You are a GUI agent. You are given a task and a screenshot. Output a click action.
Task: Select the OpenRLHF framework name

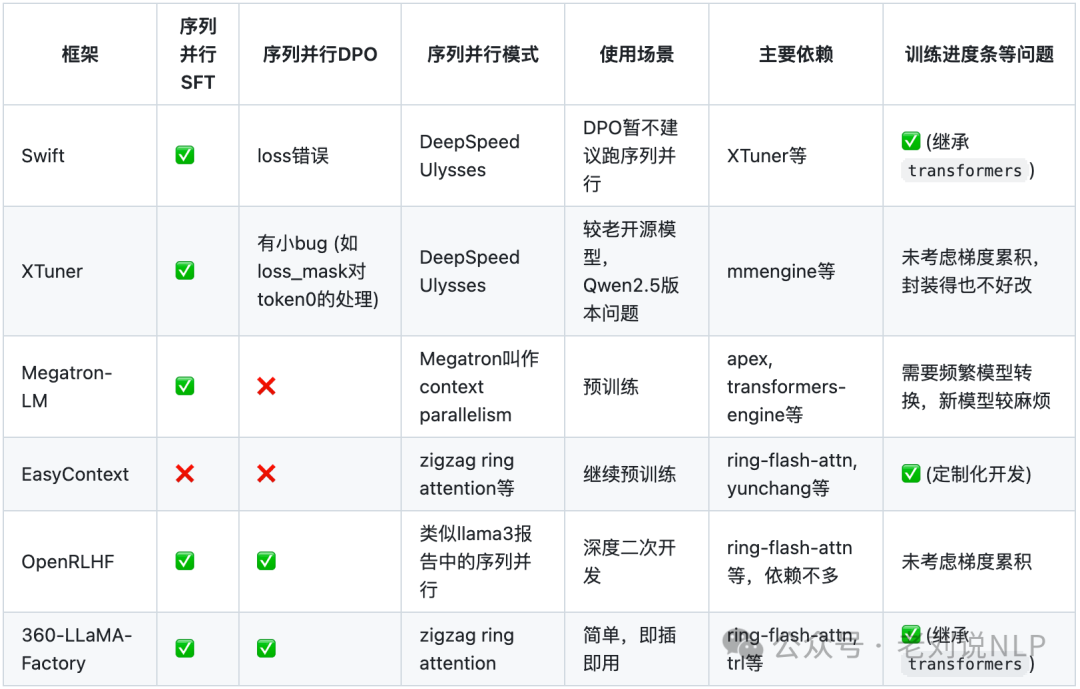[x=68, y=562]
